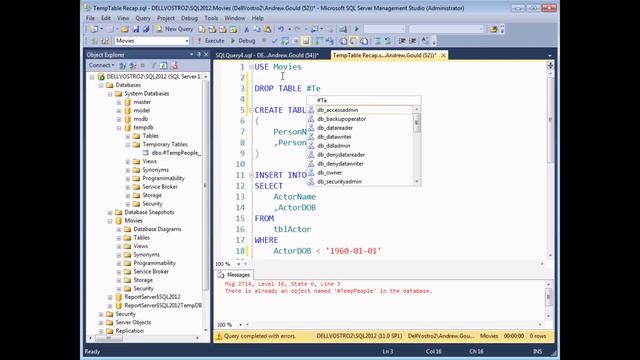
Task: Switch to the SQLQuery4.sql tab
Action: 267,55
